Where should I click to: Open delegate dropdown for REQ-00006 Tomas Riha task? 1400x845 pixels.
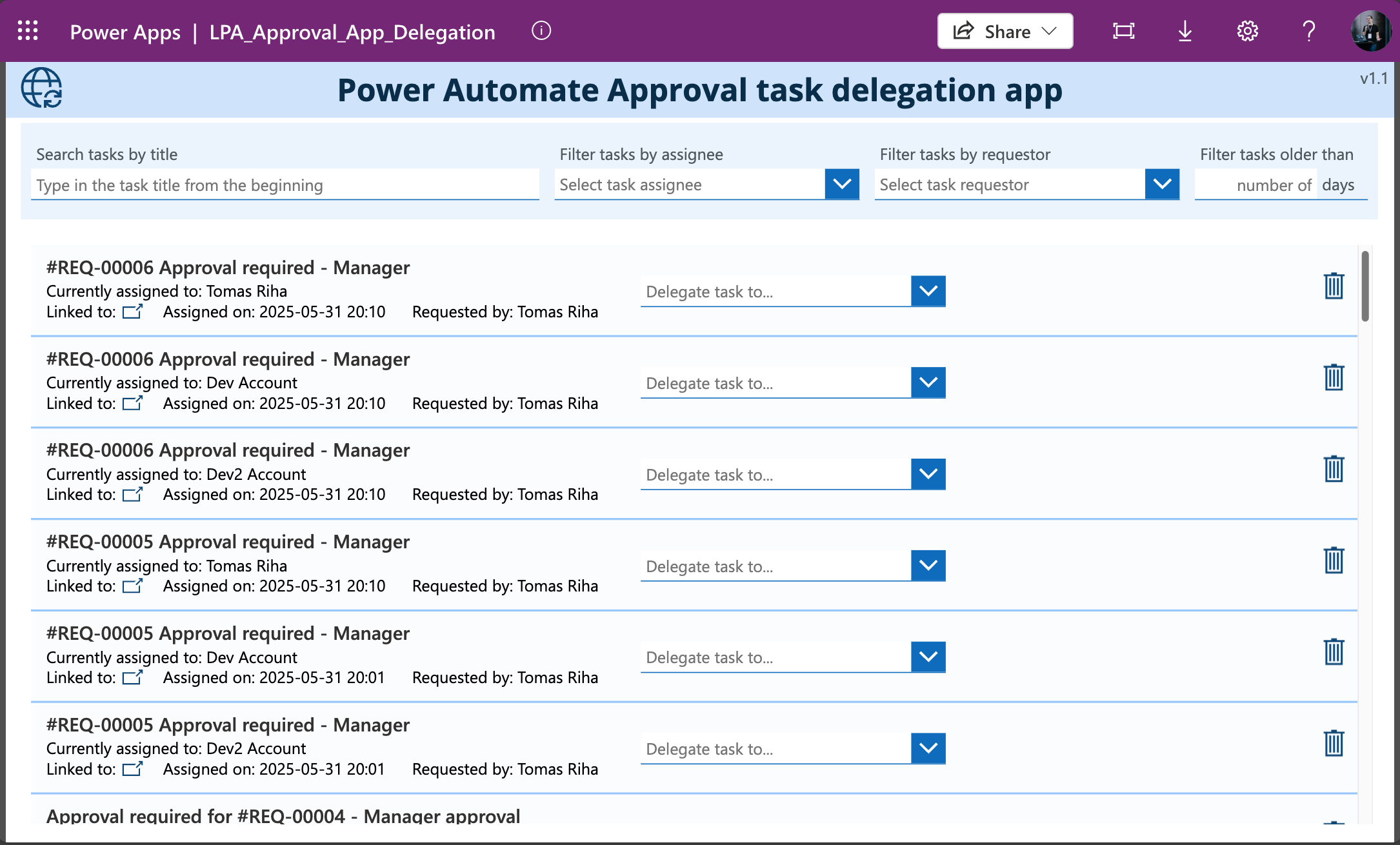928,291
